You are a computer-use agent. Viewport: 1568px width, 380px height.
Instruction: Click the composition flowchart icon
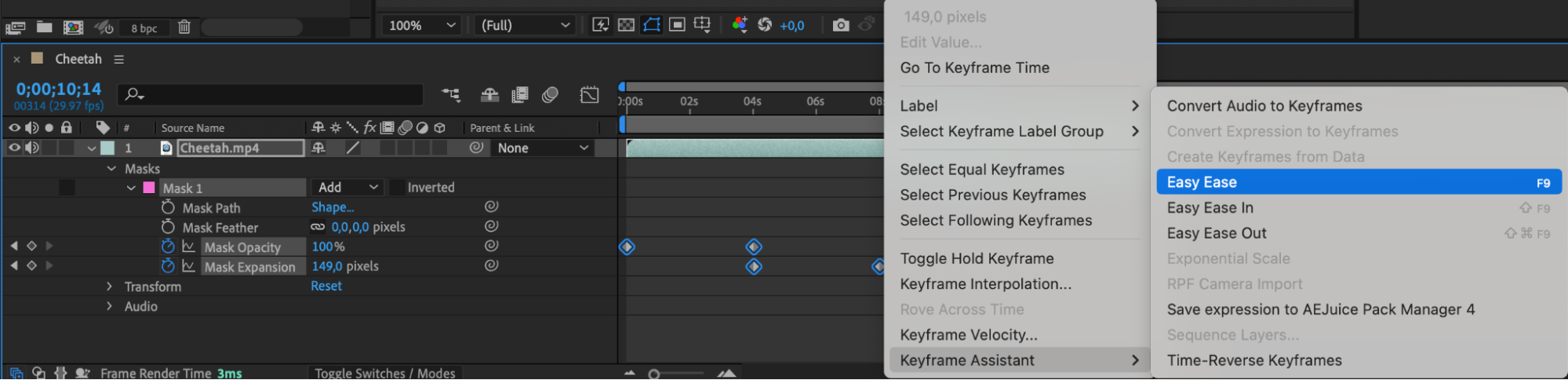pos(450,95)
